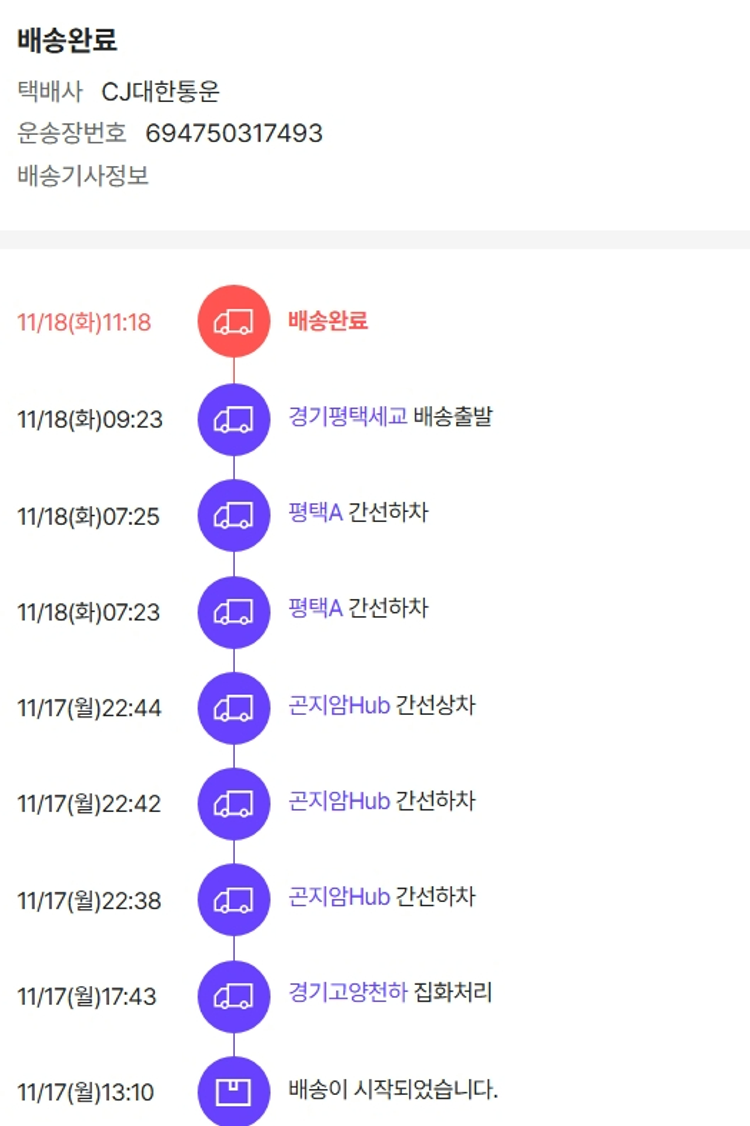This screenshot has height=1126, width=750.
Task: Open the 경기고양천하 location link
Action: pos(347,994)
